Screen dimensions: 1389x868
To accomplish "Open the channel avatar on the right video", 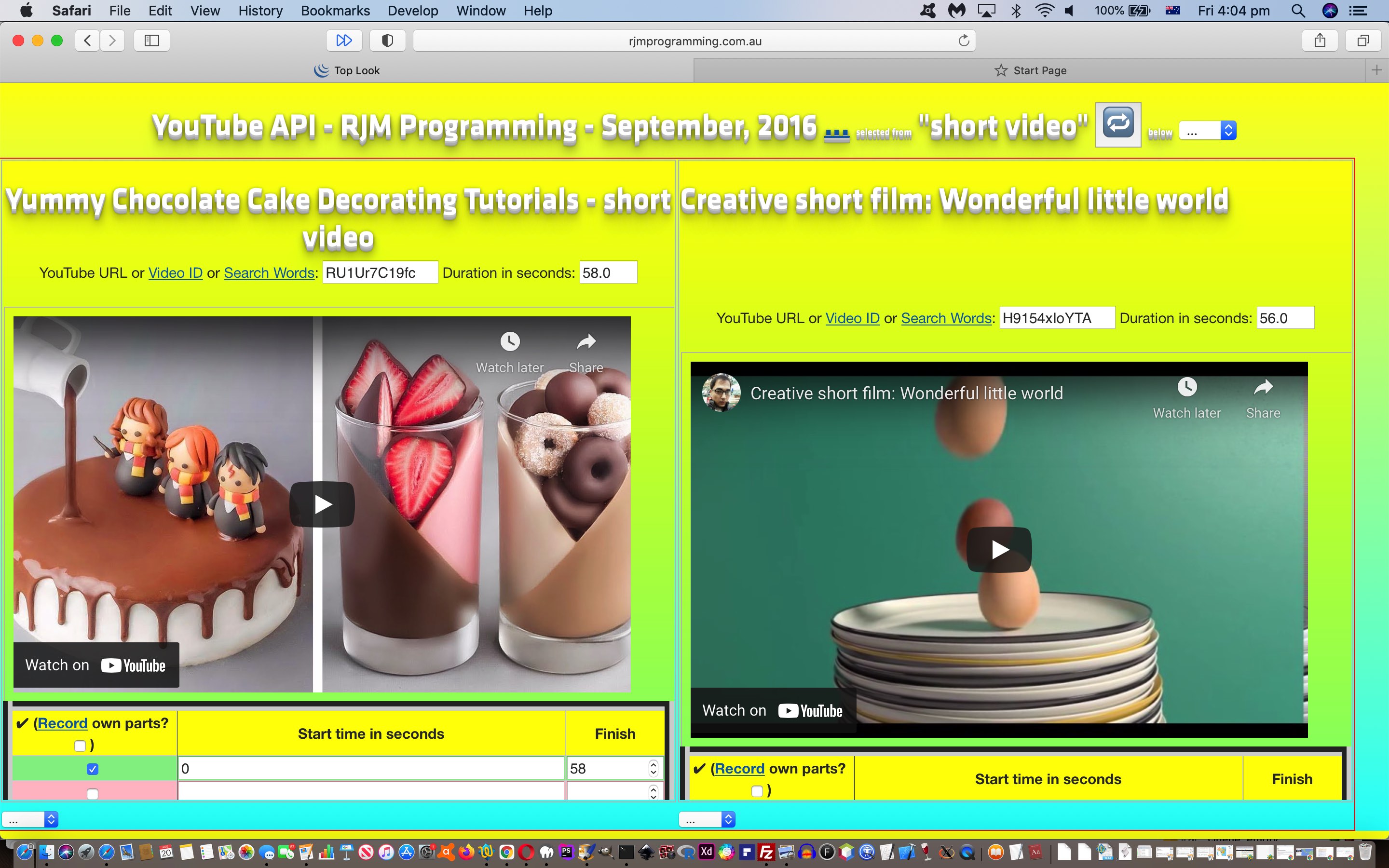I will tap(722, 393).
